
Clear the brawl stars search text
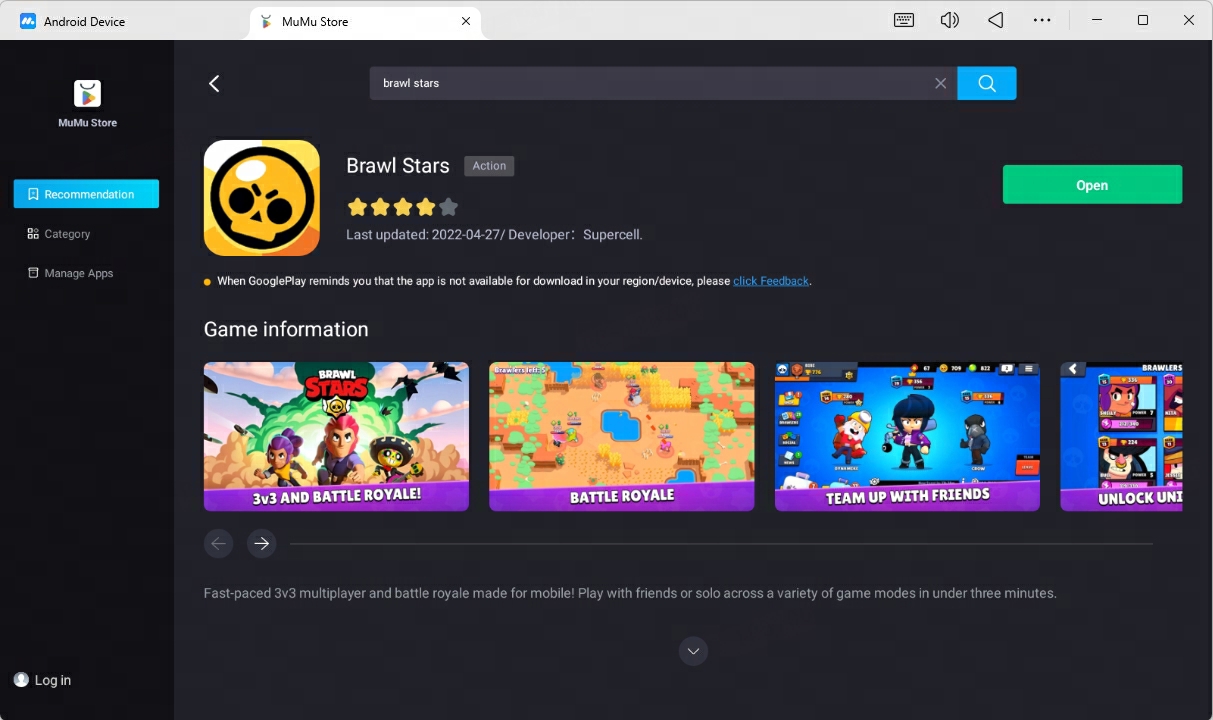(940, 83)
